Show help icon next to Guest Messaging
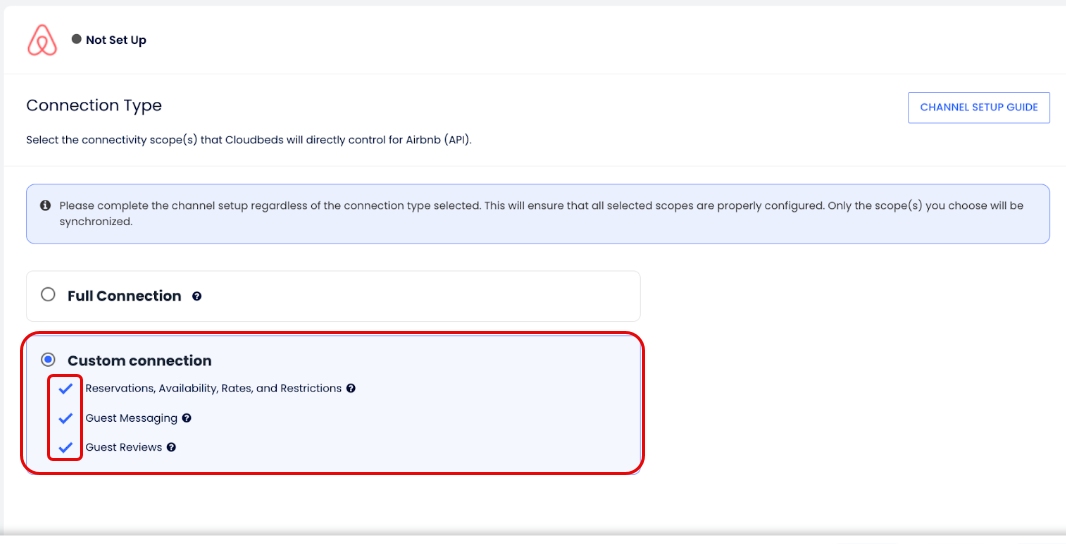 [x=187, y=418]
